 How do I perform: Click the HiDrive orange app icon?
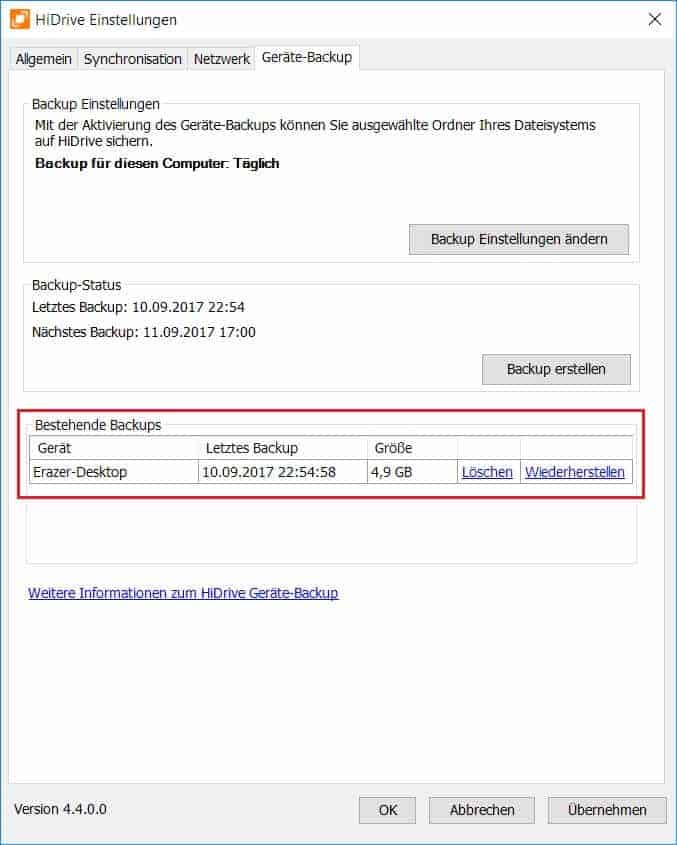[x=20, y=19]
